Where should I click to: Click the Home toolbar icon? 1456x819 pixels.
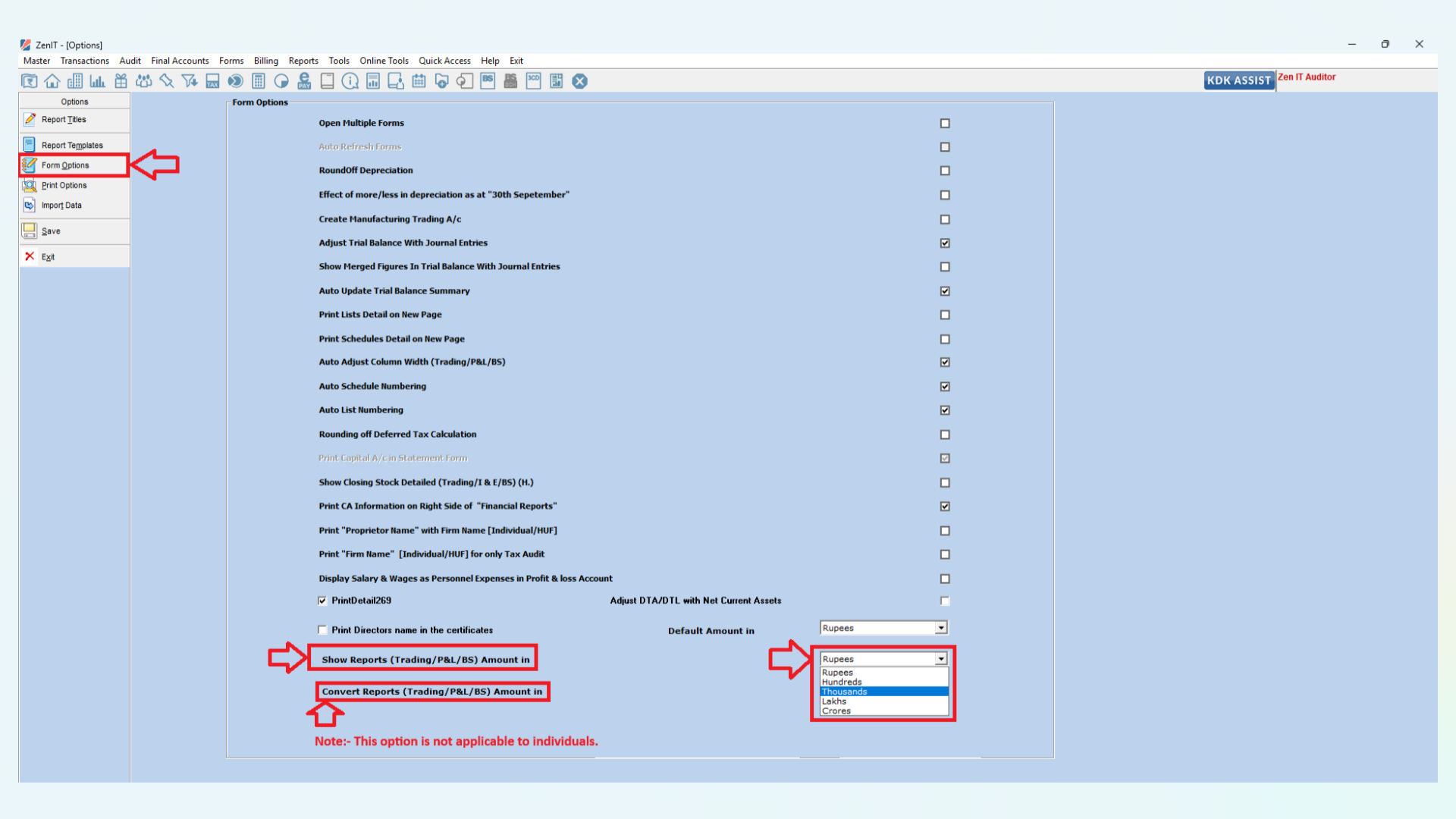tap(52, 81)
